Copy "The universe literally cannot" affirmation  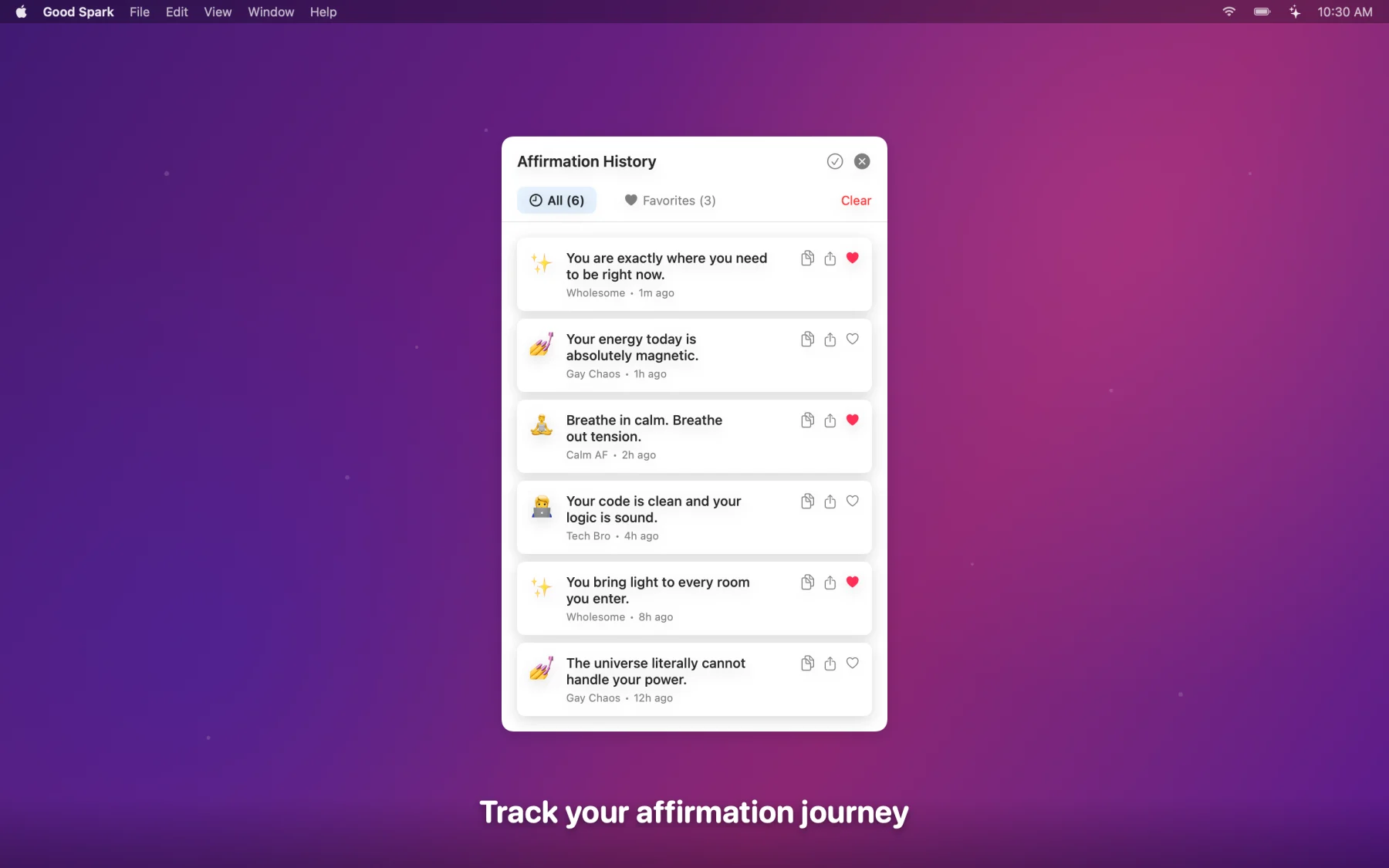[x=807, y=664]
